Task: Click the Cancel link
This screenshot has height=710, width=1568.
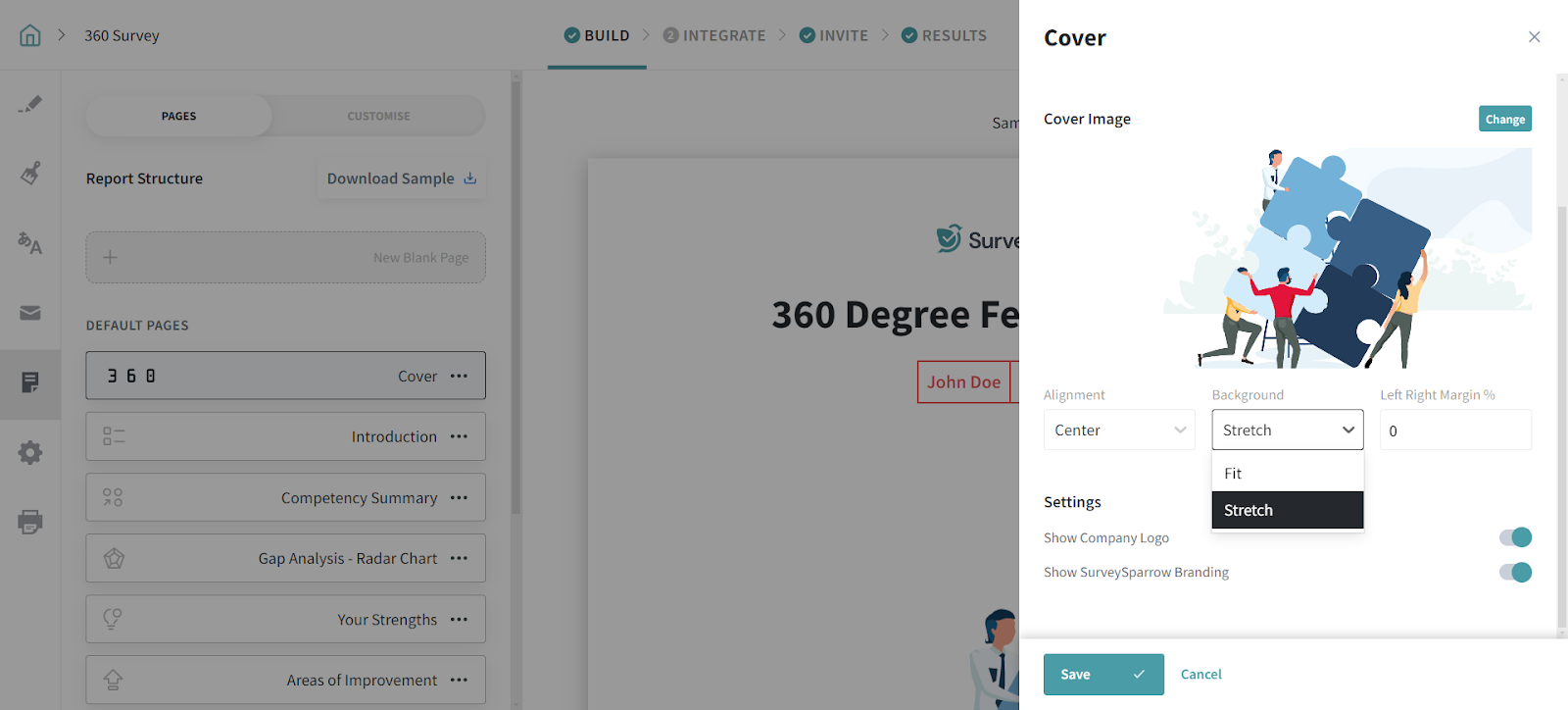Action: click(1200, 674)
